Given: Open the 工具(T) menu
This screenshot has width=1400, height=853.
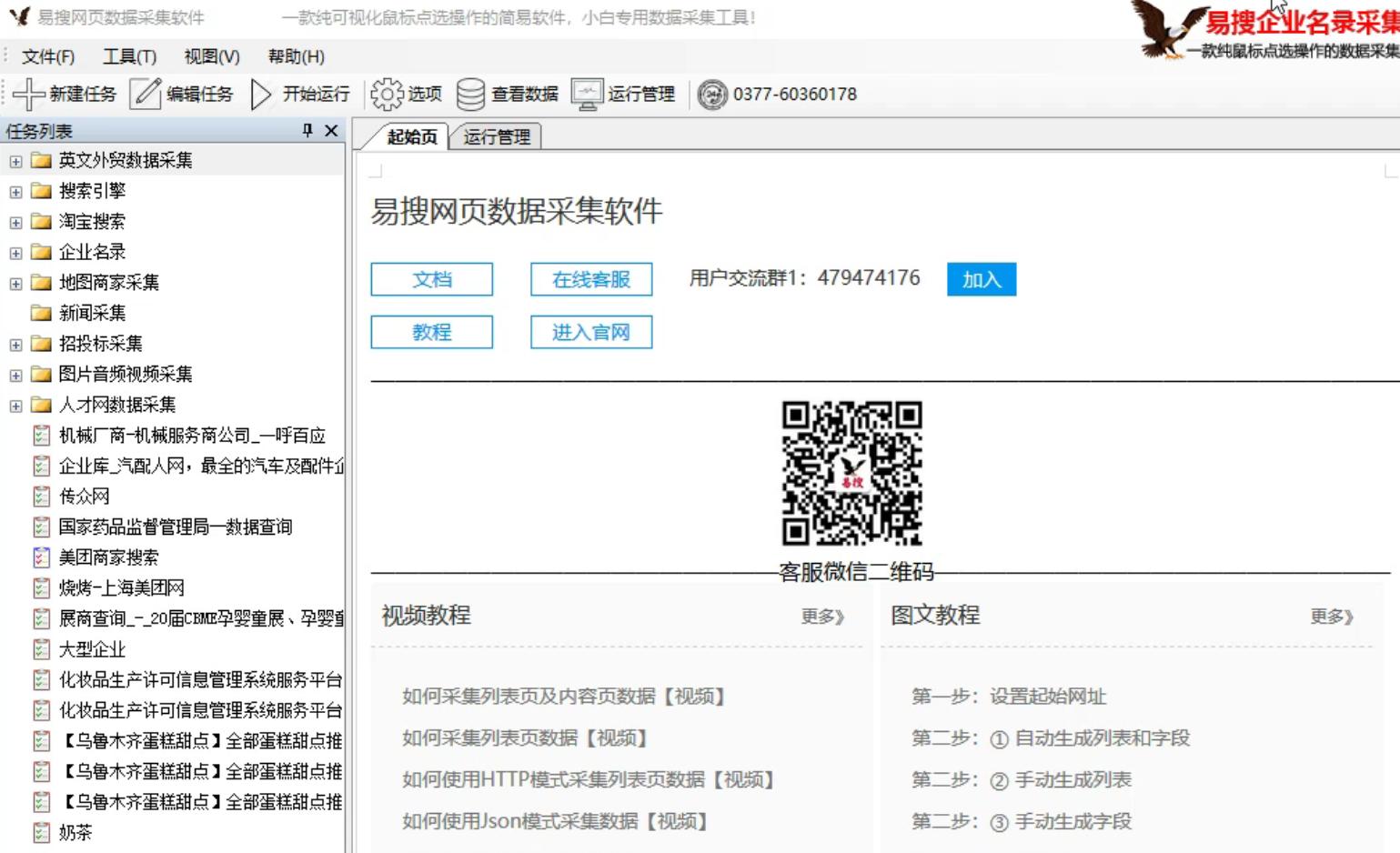Looking at the screenshot, I should click(x=129, y=56).
